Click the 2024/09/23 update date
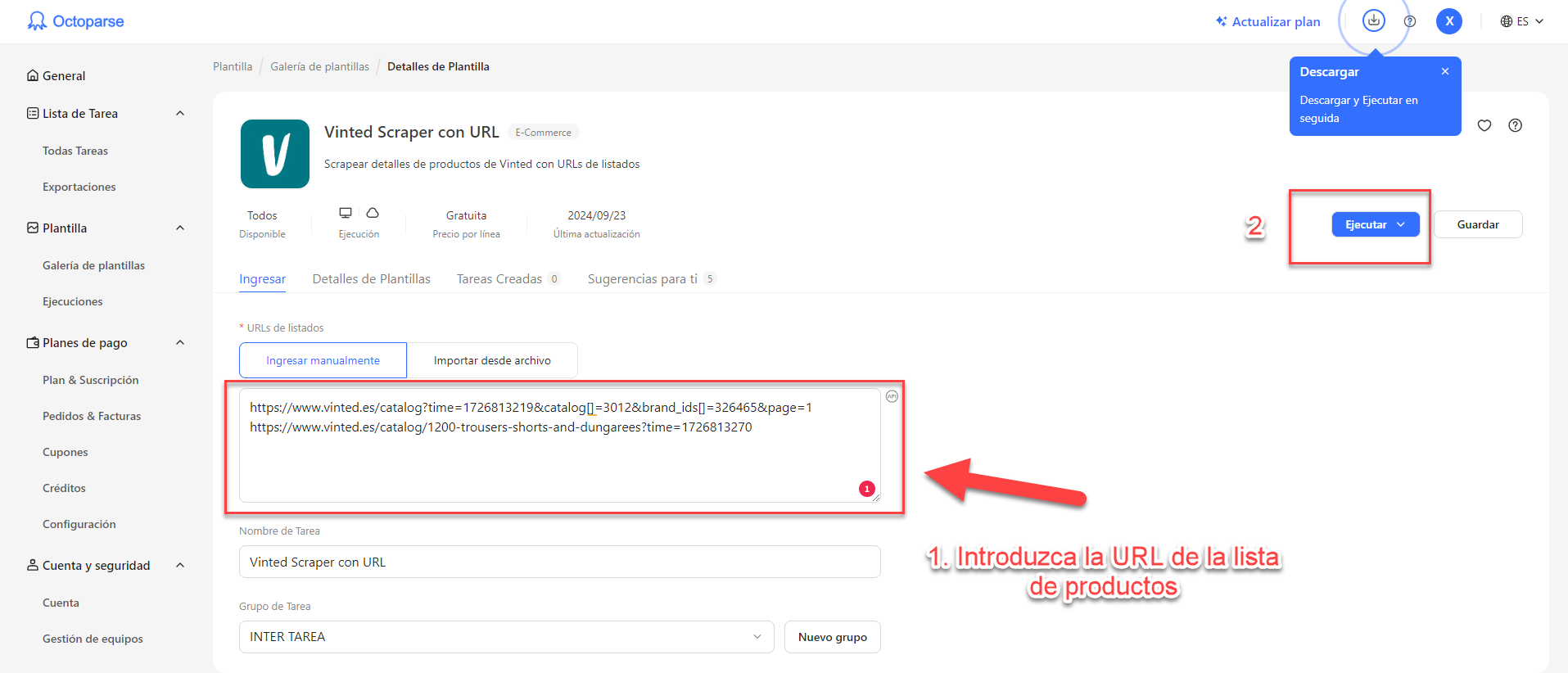The height and width of the screenshot is (673, 1568). coord(597,215)
